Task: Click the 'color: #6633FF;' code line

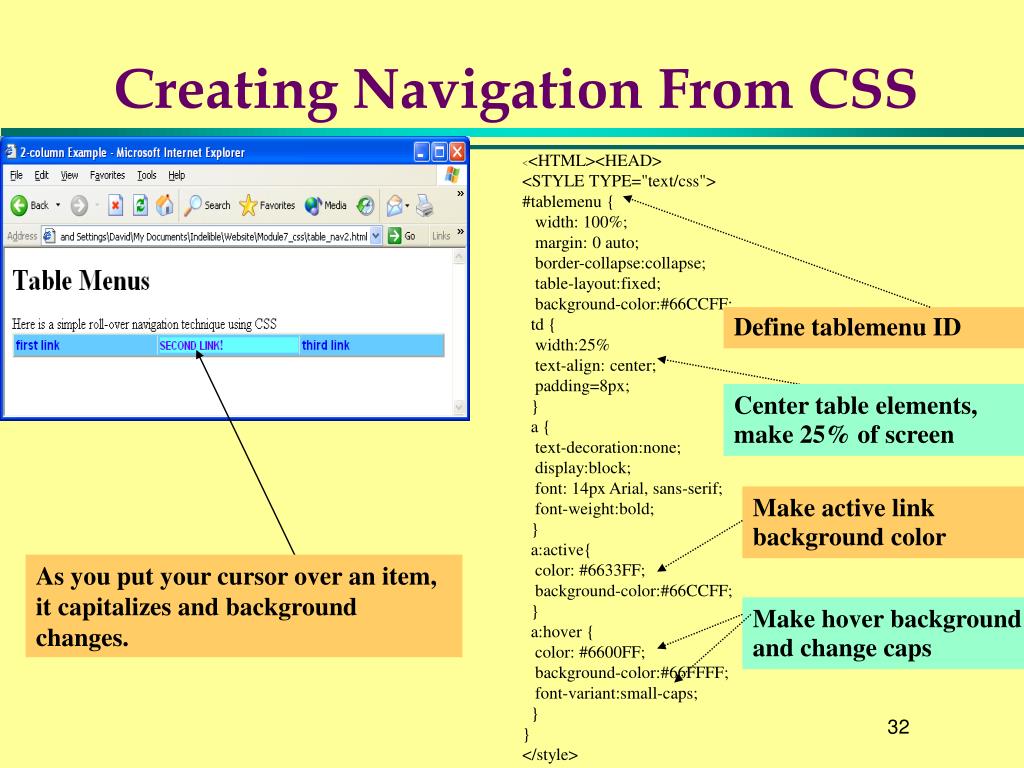Action: coord(590,570)
